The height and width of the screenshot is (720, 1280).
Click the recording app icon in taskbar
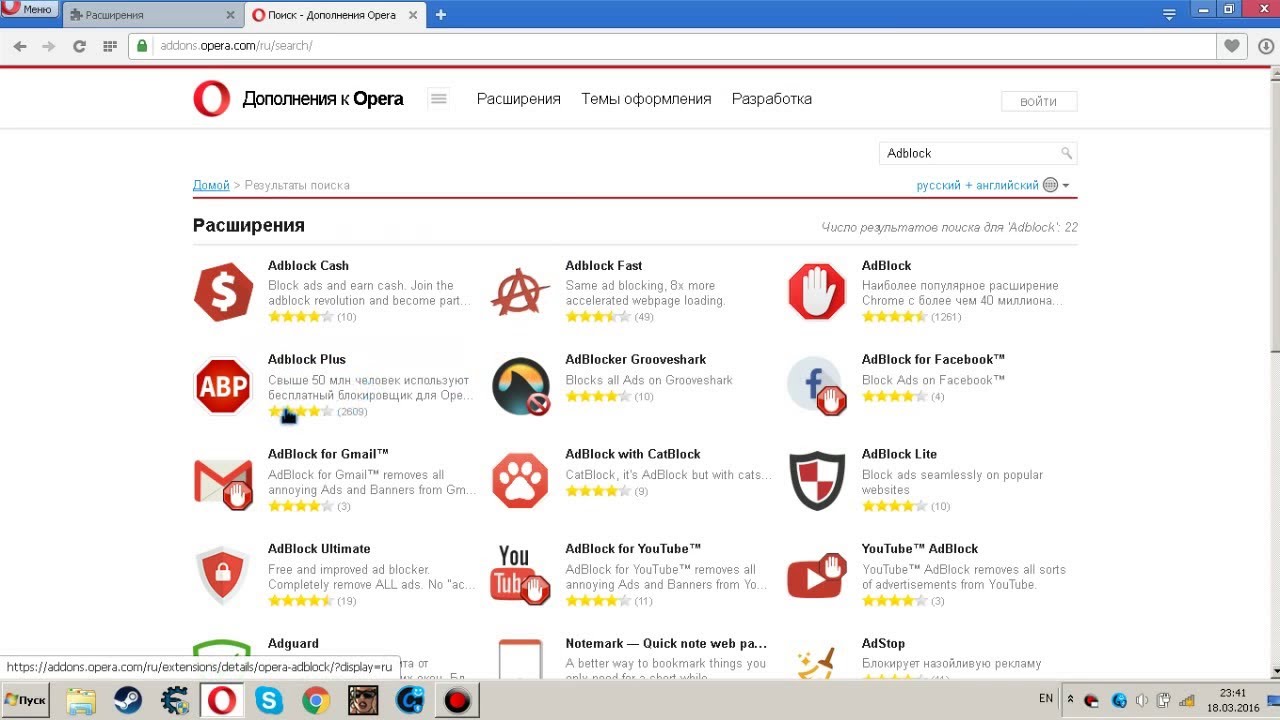coord(457,701)
